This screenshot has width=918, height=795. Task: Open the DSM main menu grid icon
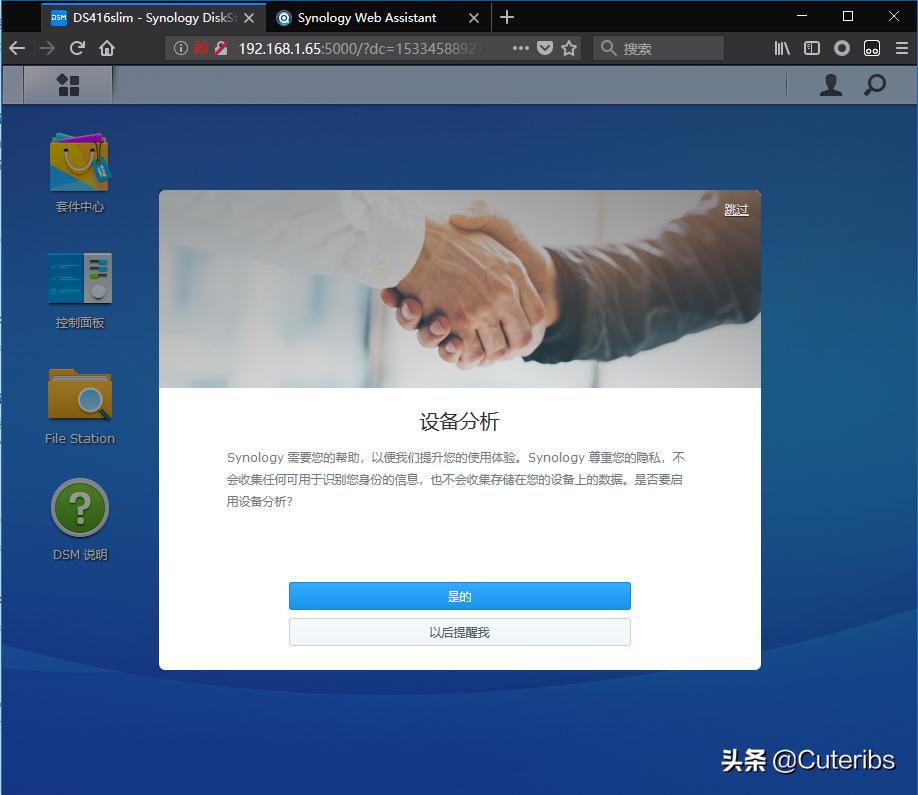click(x=67, y=85)
